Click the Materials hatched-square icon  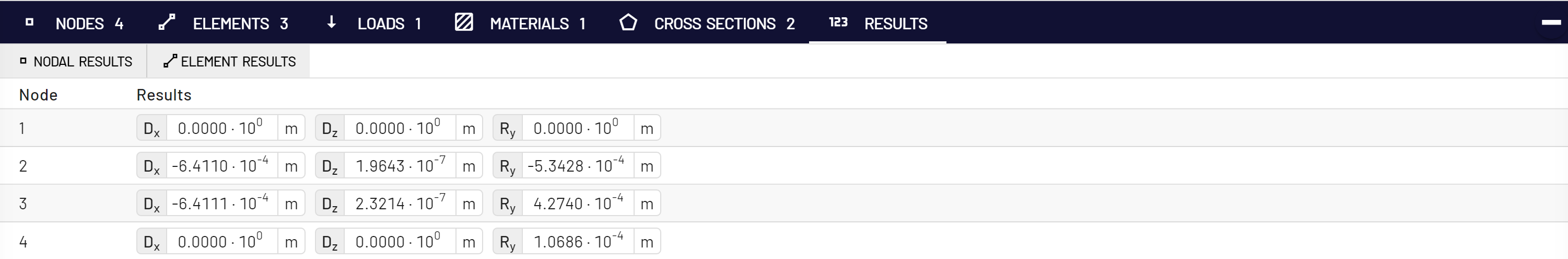coord(464,22)
